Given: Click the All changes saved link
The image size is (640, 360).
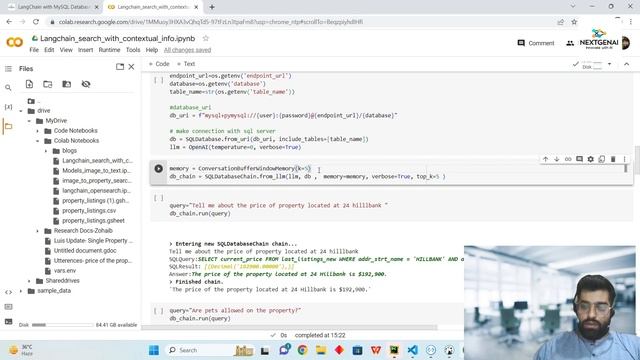Looking at the screenshot, I should point(187,50).
